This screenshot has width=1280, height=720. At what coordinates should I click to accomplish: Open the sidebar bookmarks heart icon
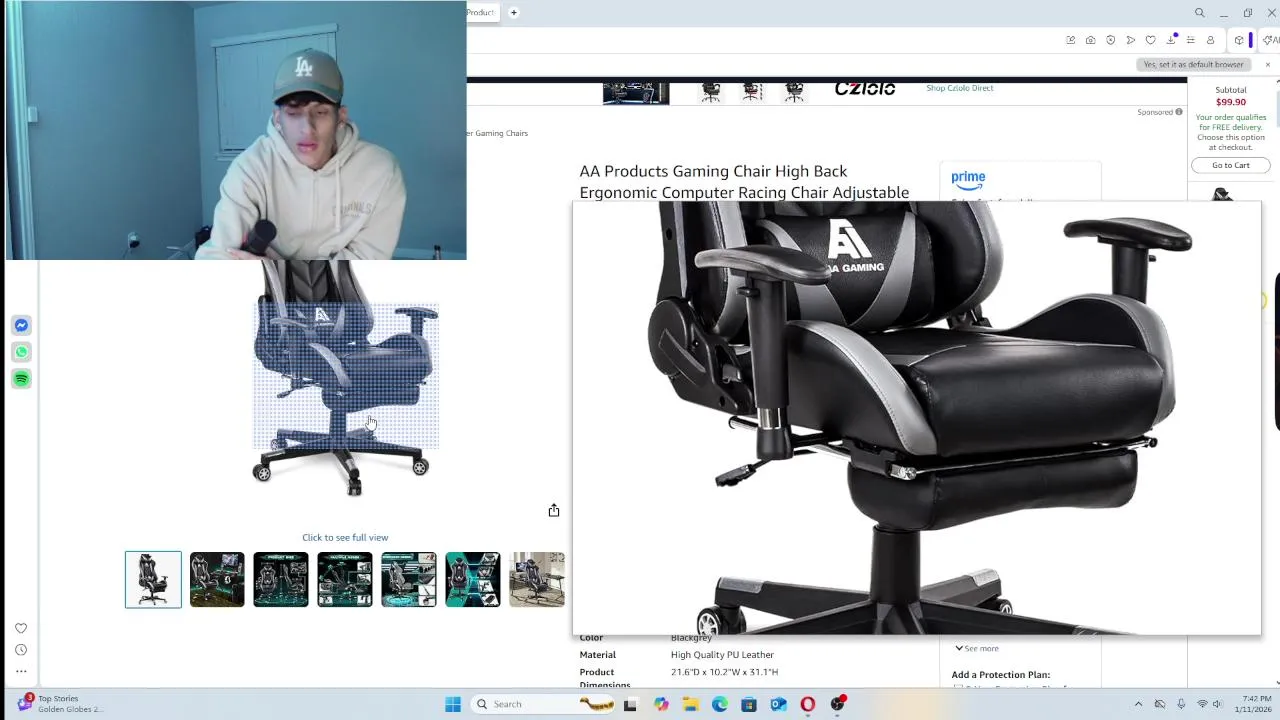21,628
